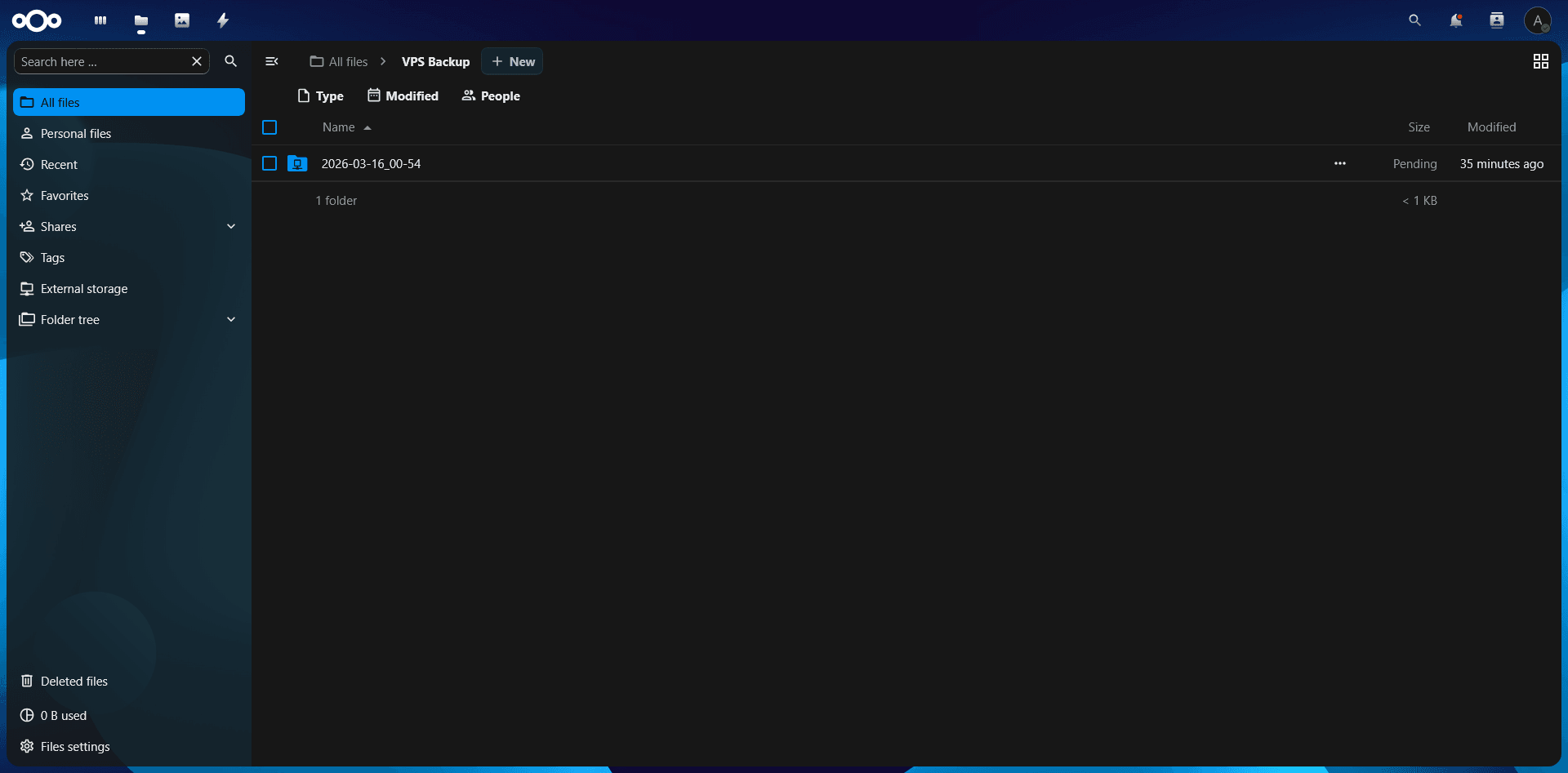Open the Dashboard app from the top bar

[x=100, y=20]
